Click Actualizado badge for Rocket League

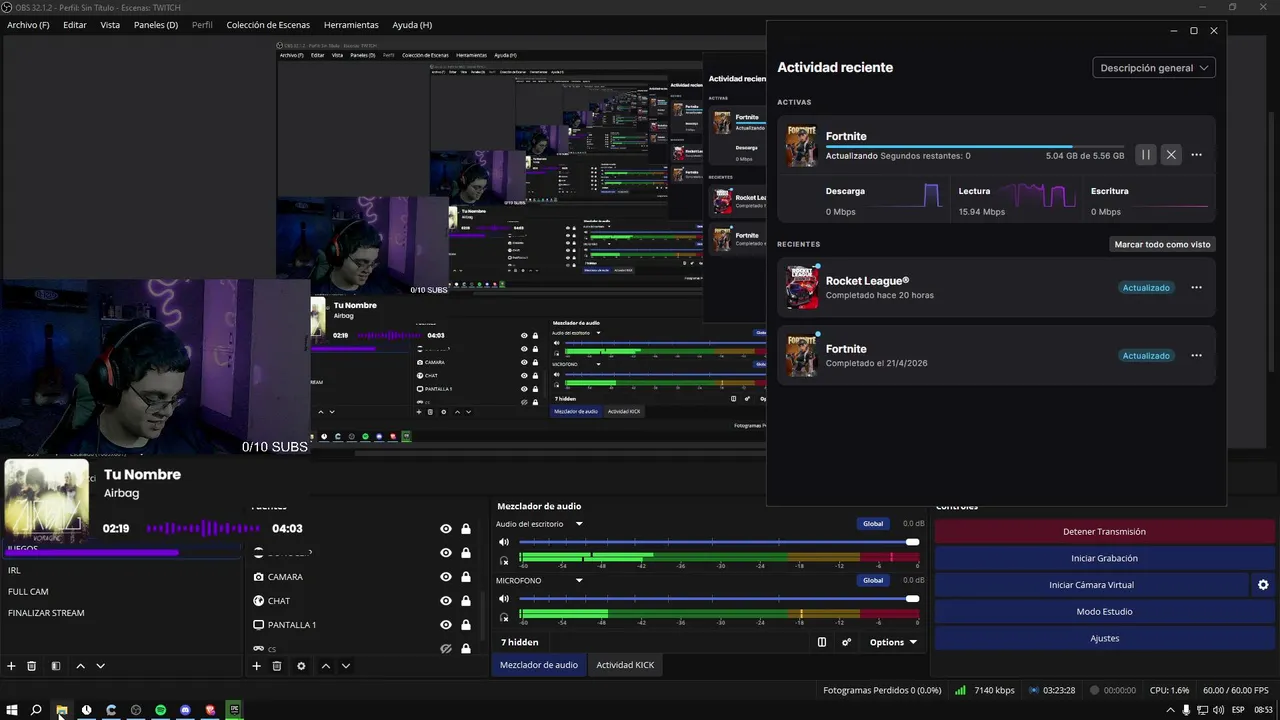[1146, 288]
